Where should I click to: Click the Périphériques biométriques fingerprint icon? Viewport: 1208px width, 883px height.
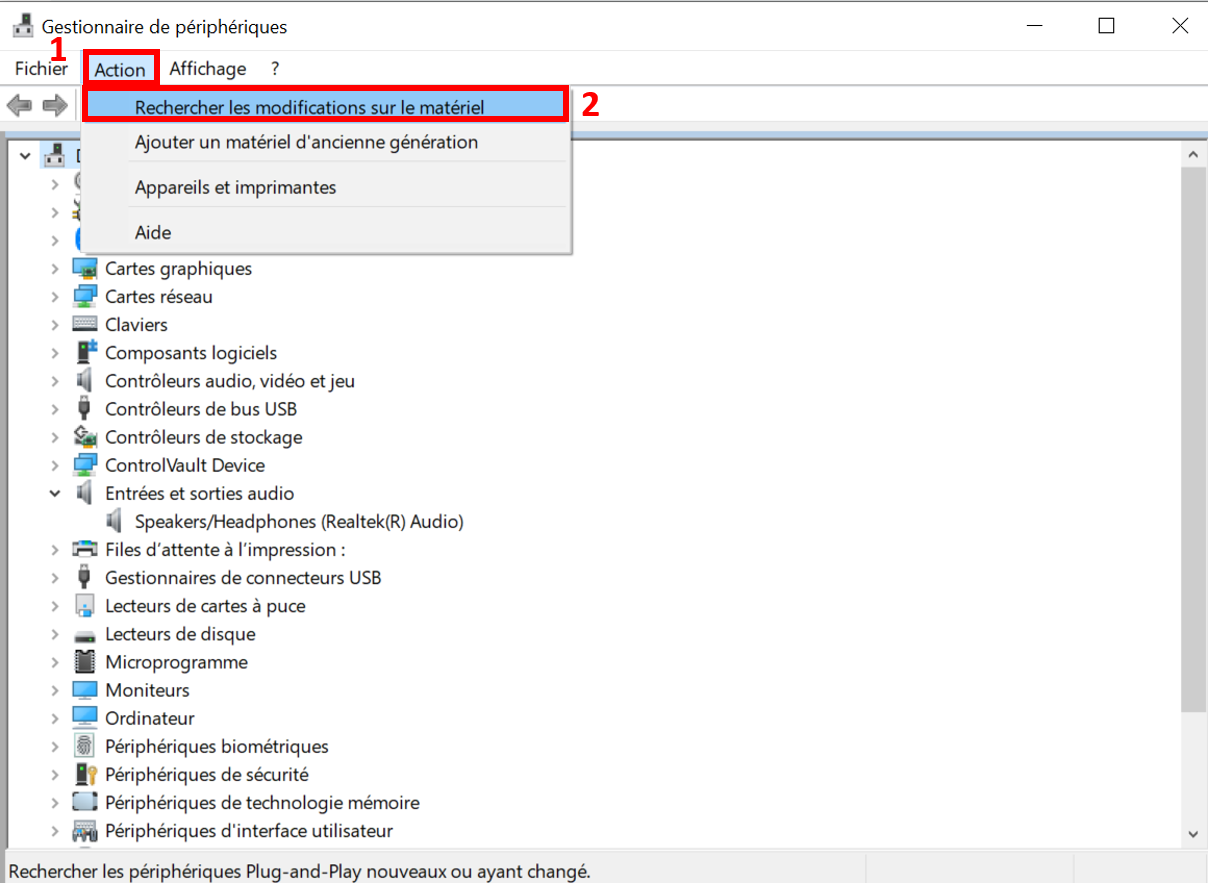[85, 747]
